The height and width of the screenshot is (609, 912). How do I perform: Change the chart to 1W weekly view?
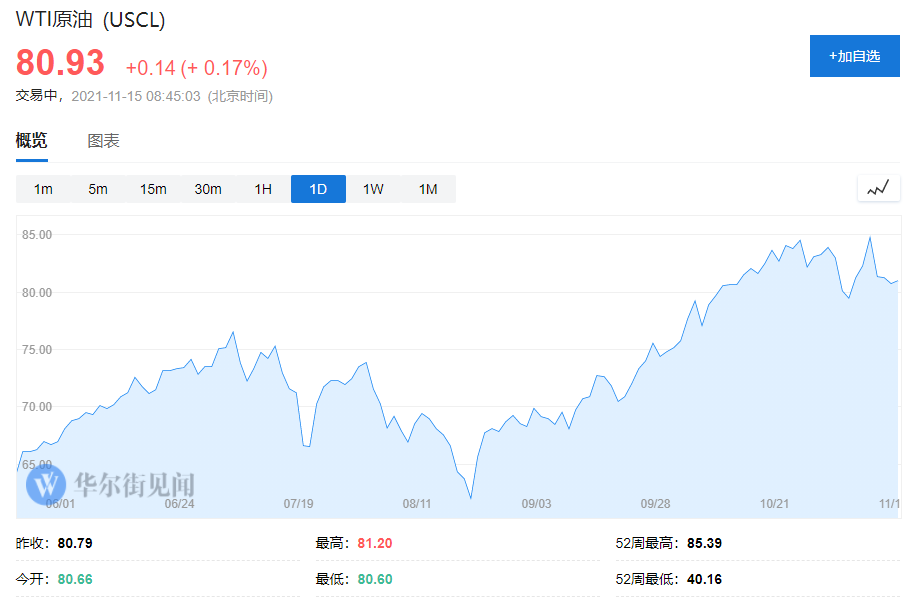[x=373, y=189]
